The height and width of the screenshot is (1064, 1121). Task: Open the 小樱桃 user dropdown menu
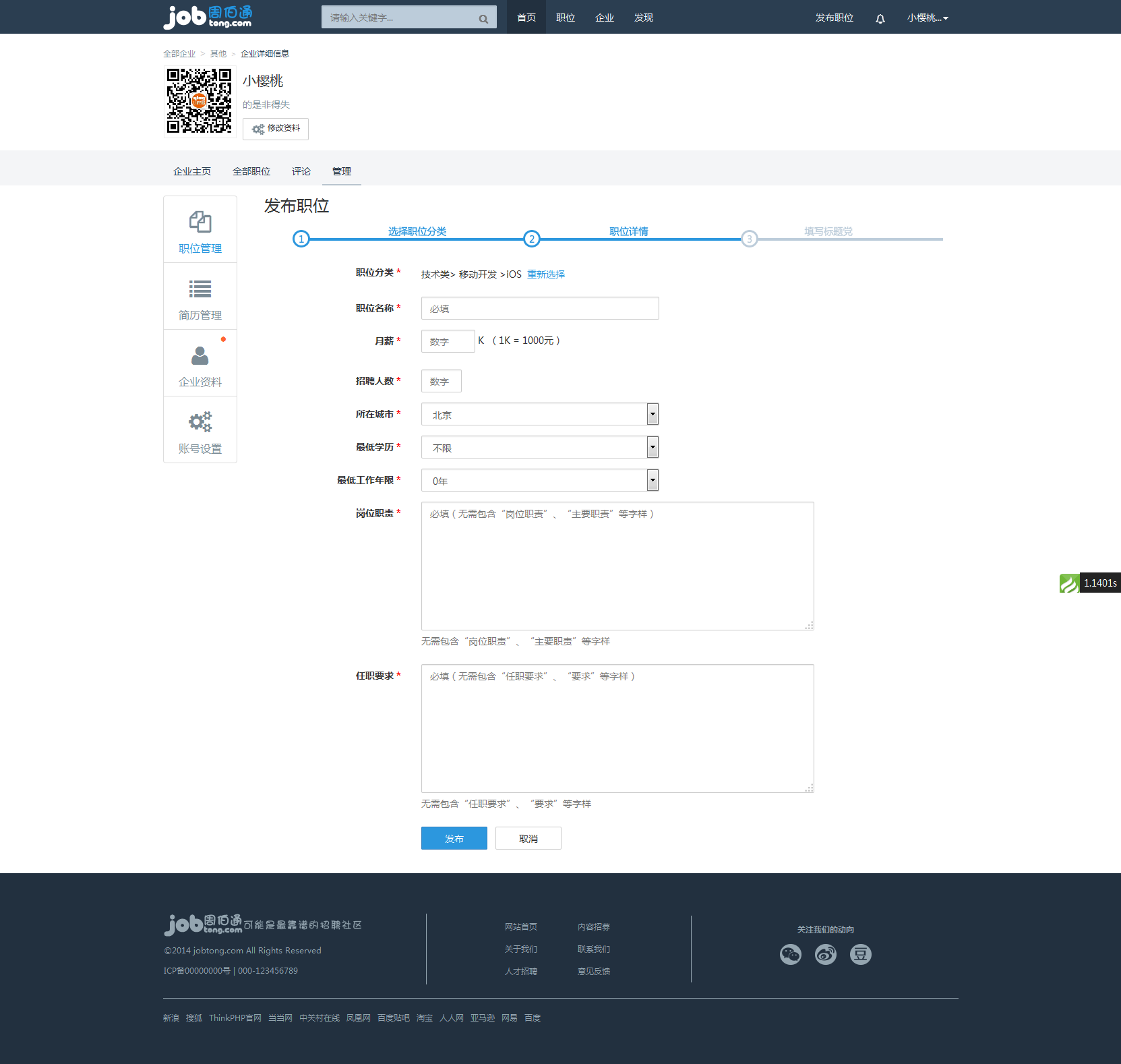(928, 18)
